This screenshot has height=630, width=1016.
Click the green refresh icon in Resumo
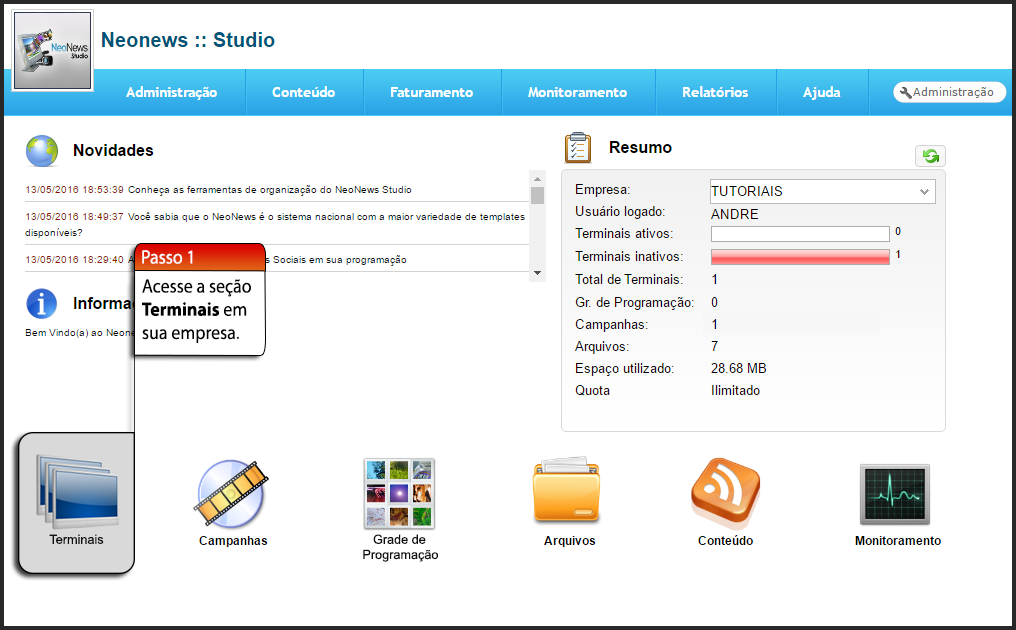tap(930, 156)
